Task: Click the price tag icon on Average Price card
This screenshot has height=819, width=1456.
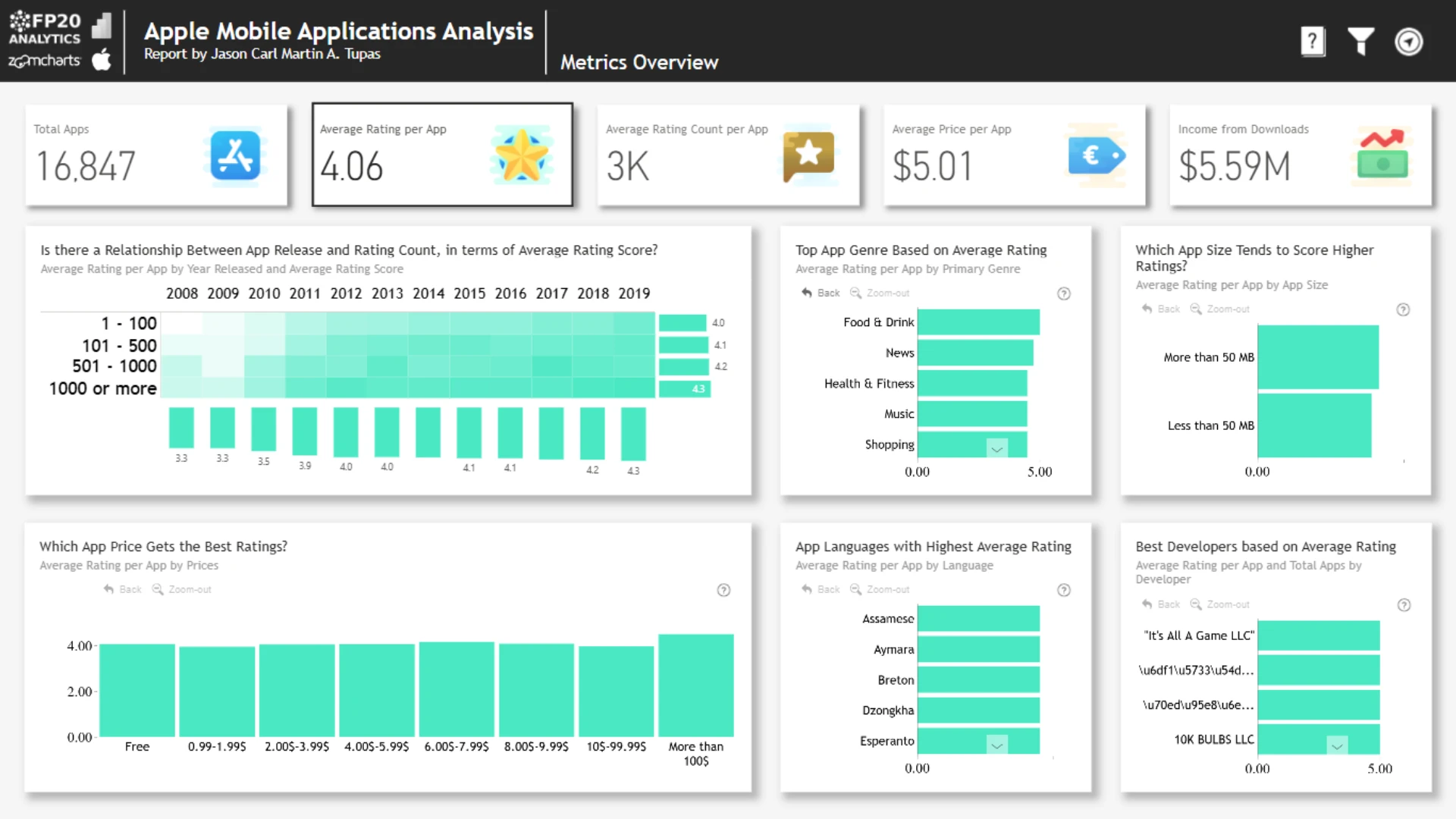Action: click(x=1096, y=155)
